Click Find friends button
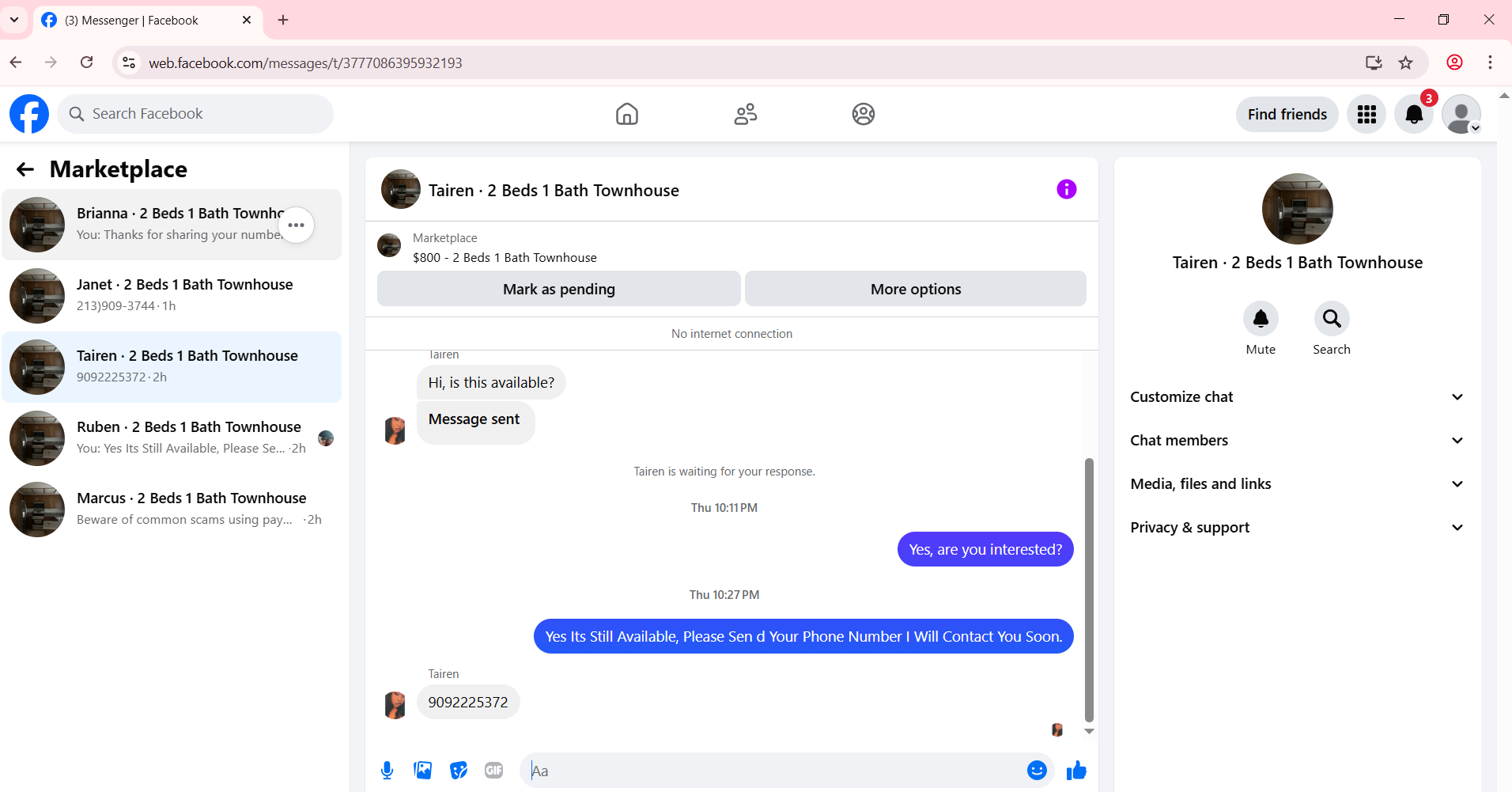This screenshot has height=792, width=1512. click(1287, 115)
